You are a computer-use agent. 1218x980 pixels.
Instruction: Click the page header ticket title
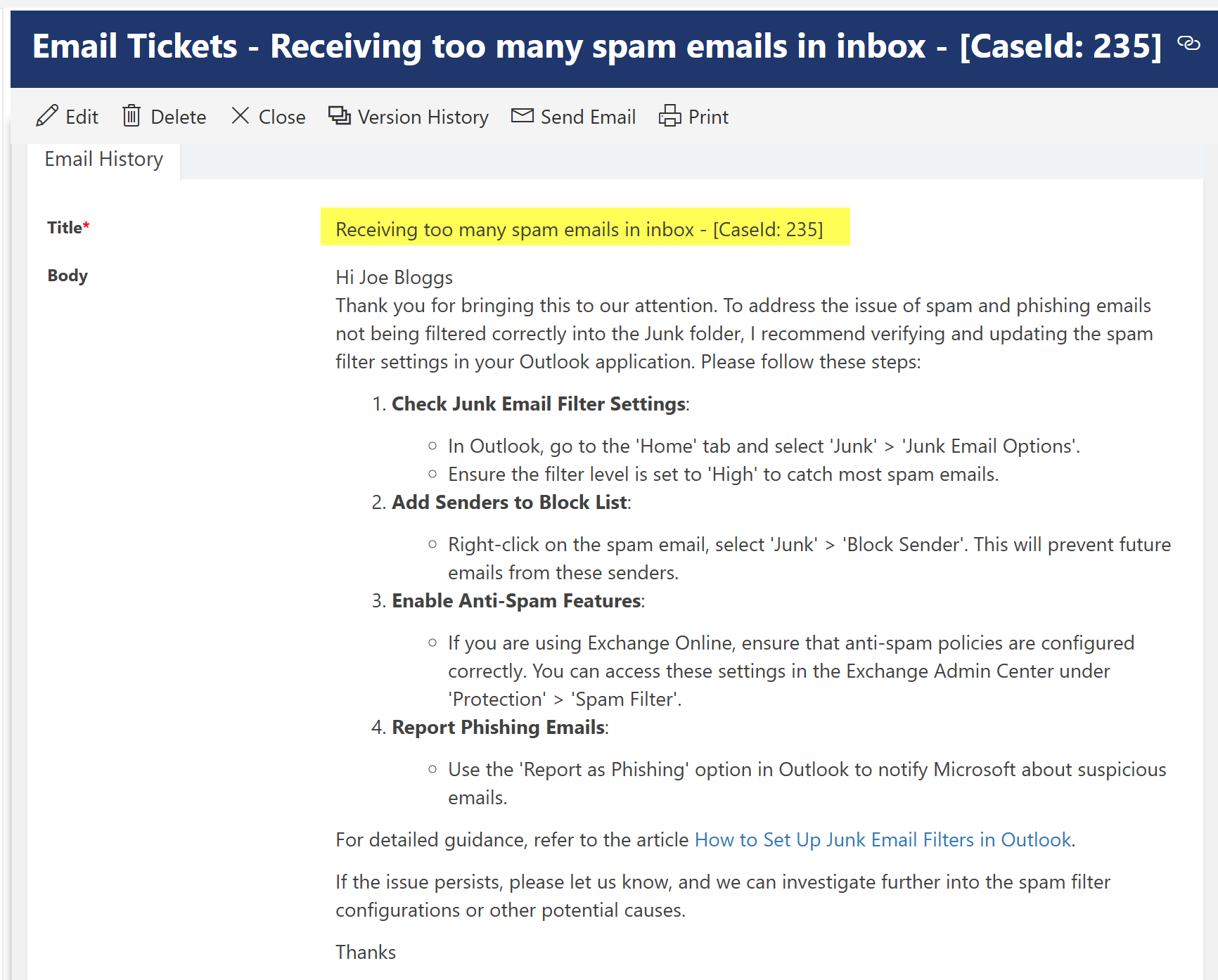tap(596, 47)
